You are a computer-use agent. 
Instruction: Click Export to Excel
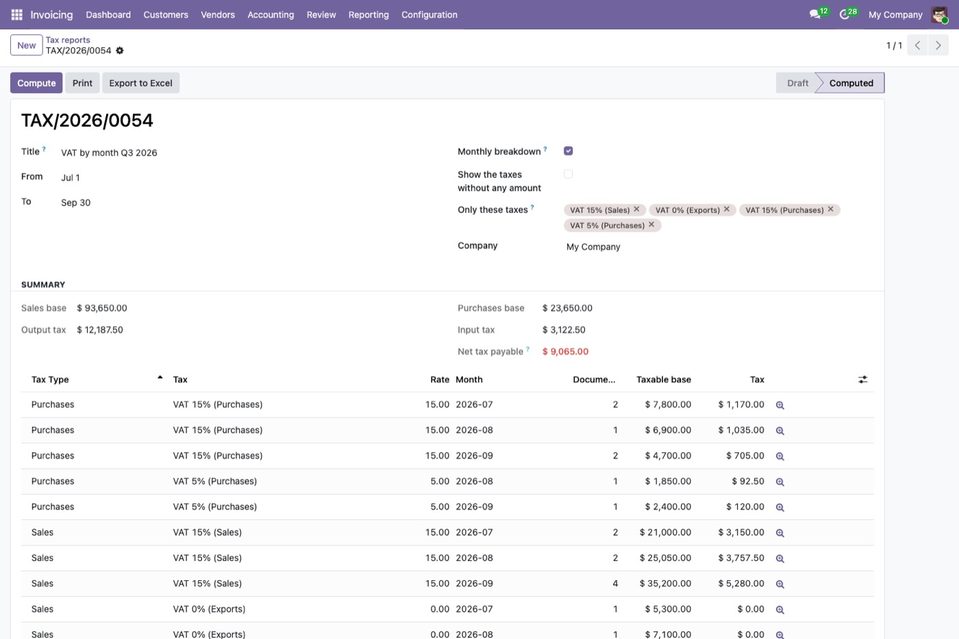pyautogui.click(x=141, y=83)
